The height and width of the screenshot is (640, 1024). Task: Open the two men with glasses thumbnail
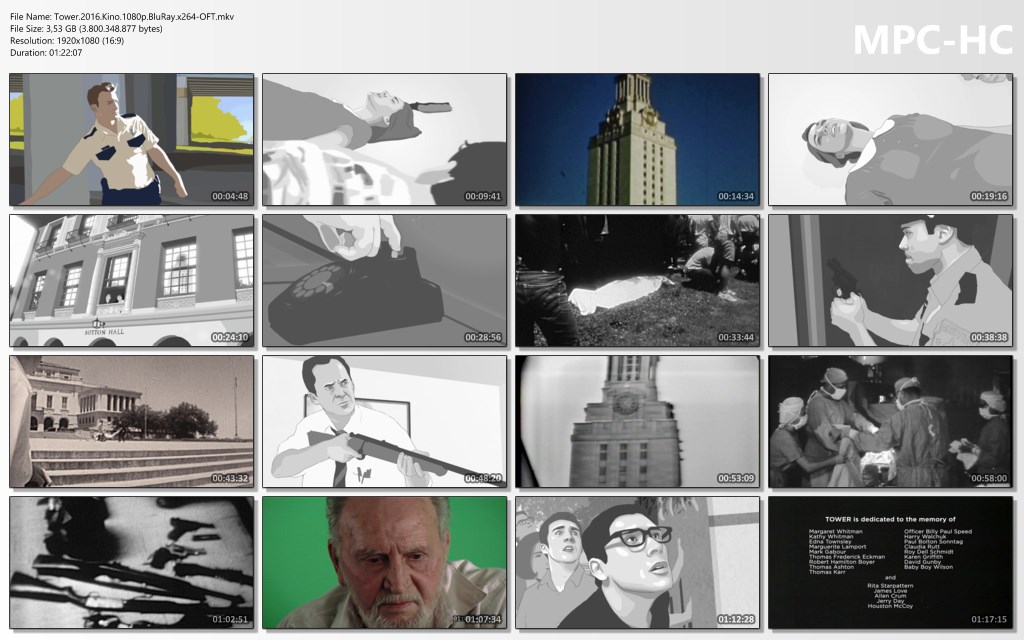[x=637, y=562]
